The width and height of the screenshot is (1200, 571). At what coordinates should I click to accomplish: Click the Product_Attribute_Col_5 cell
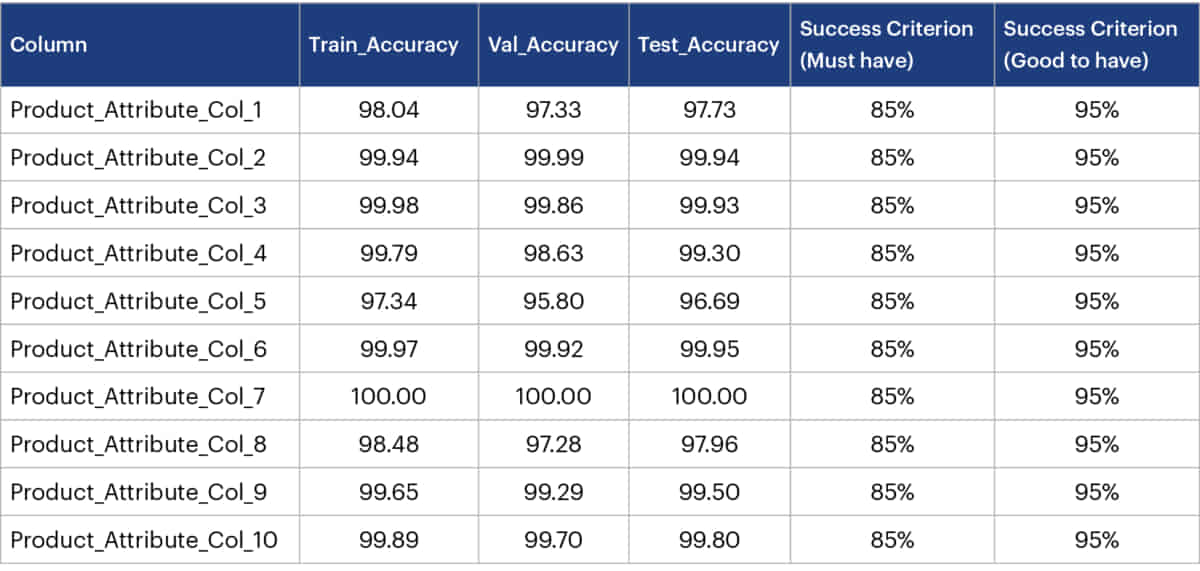[x=150, y=301]
